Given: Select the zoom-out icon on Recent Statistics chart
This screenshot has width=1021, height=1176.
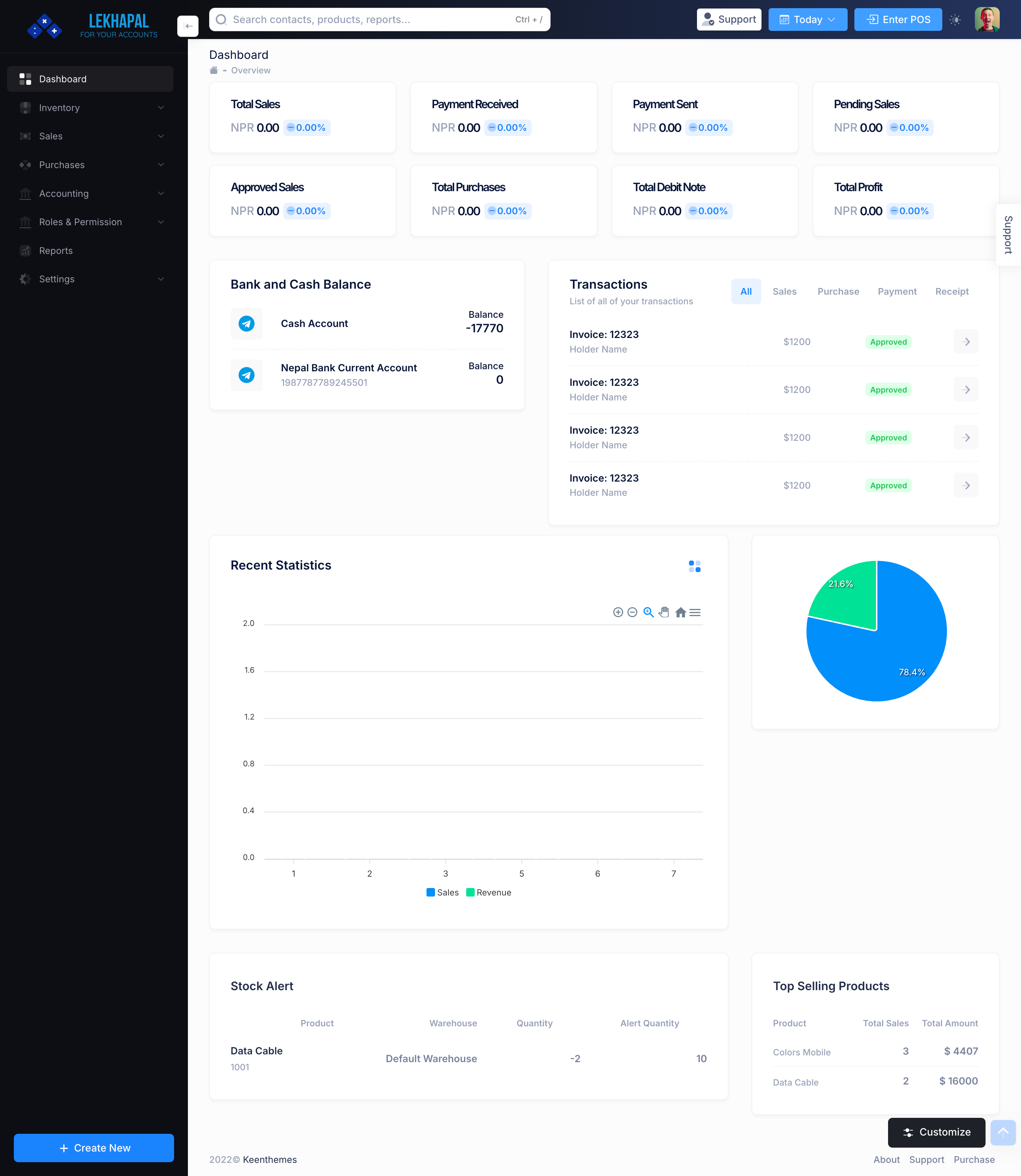Looking at the screenshot, I should point(632,612).
